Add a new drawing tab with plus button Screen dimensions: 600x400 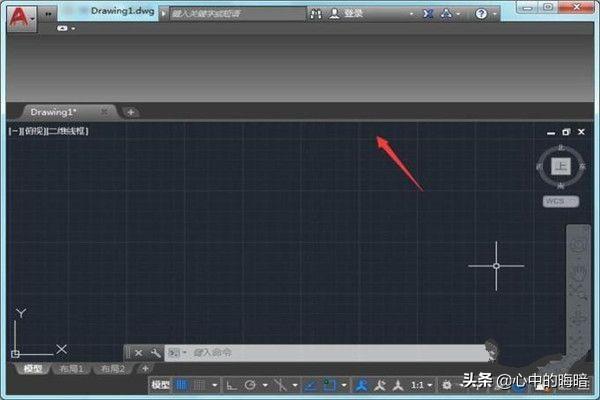coord(131,112)
